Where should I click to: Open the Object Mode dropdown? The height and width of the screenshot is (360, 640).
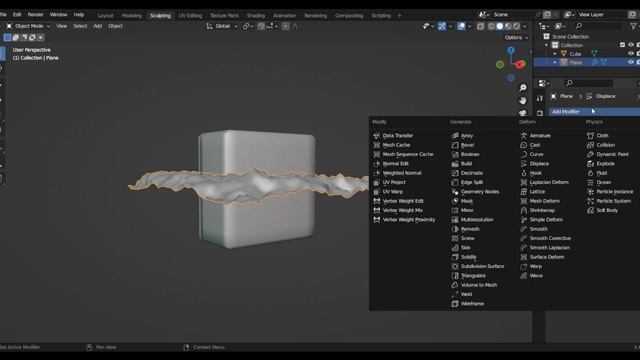tap(28, 26)
